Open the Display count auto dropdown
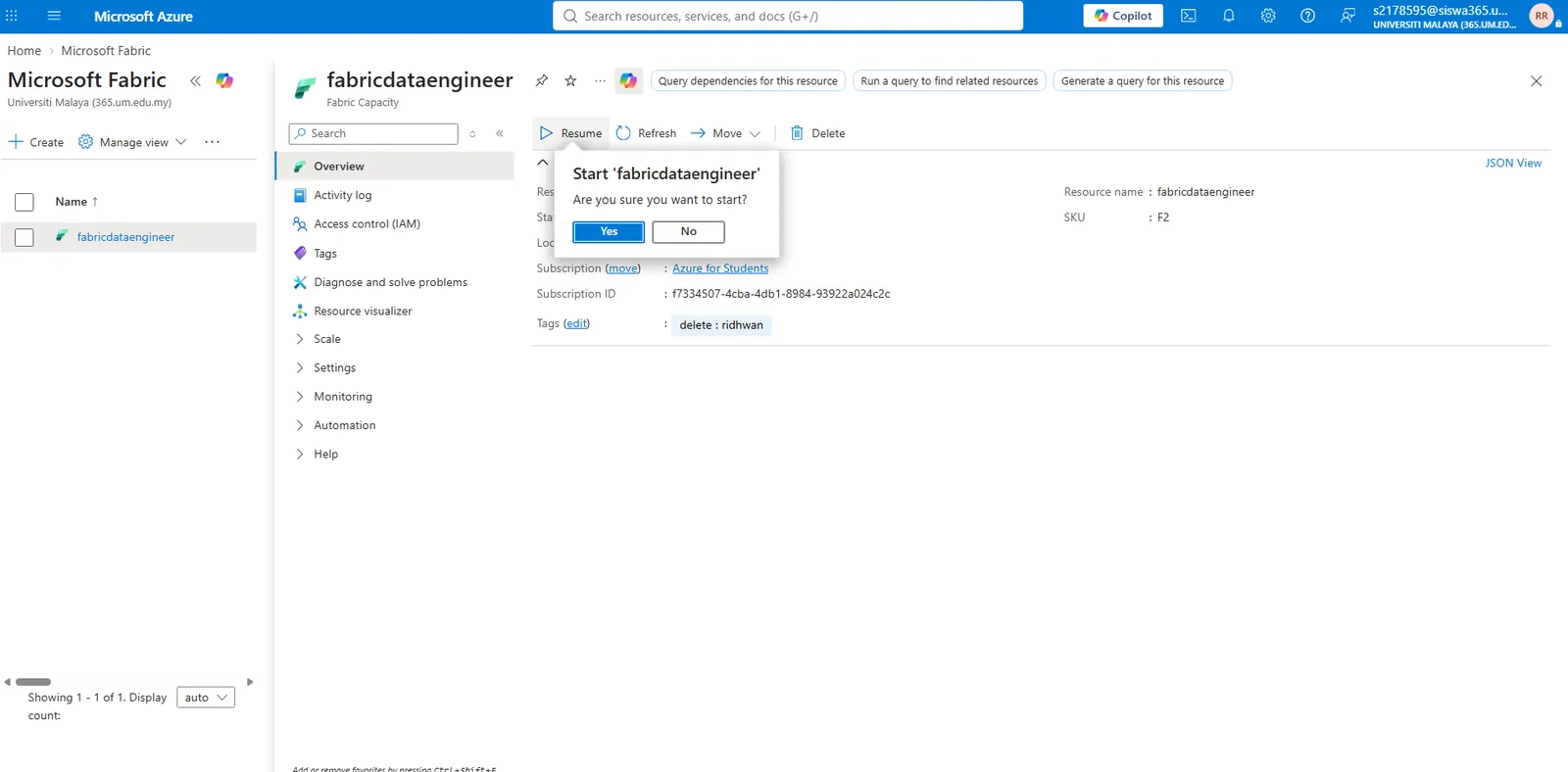 click(206, 698)
